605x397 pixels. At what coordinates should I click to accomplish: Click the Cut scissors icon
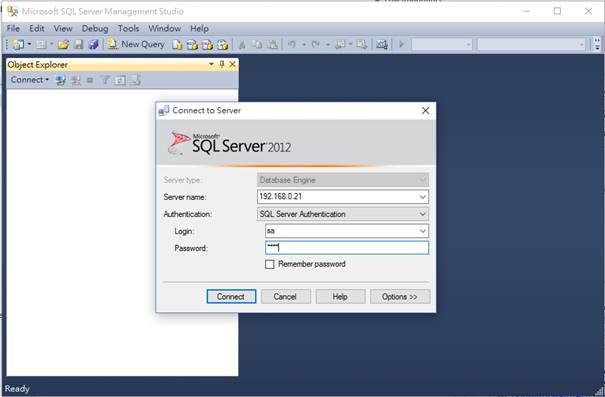click(x=242, y=45)
